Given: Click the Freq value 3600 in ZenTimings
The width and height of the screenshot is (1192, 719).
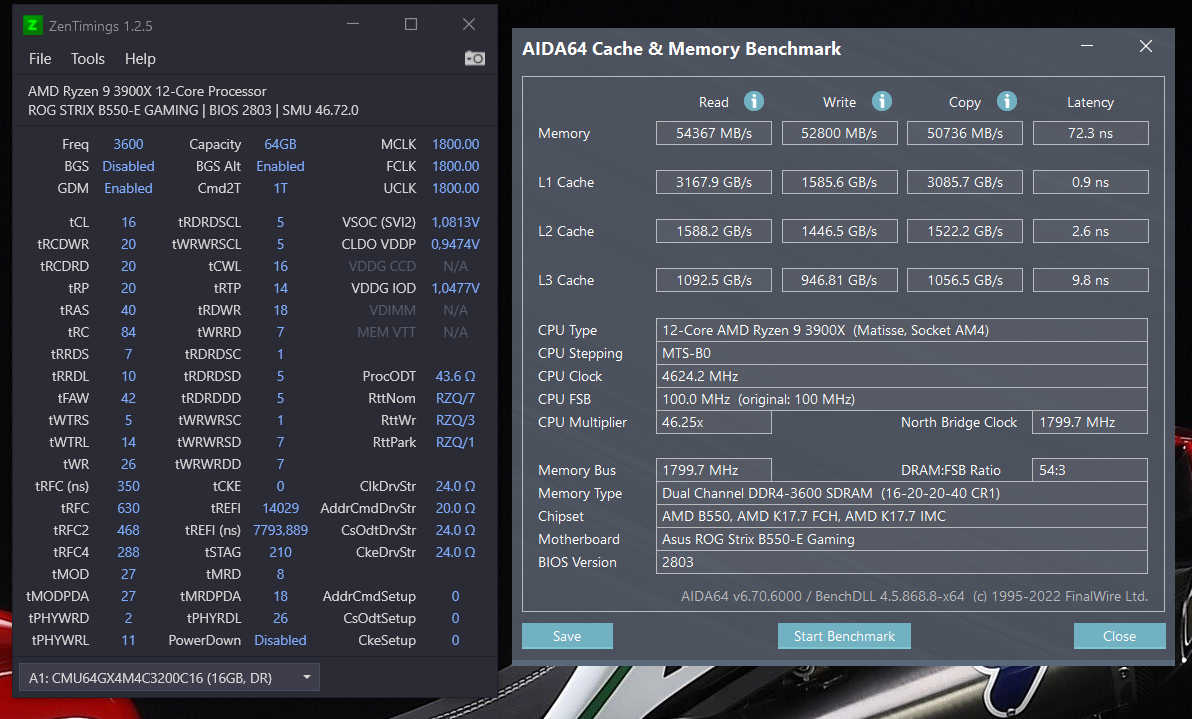Looking at the screenshot, I should 128,144.
